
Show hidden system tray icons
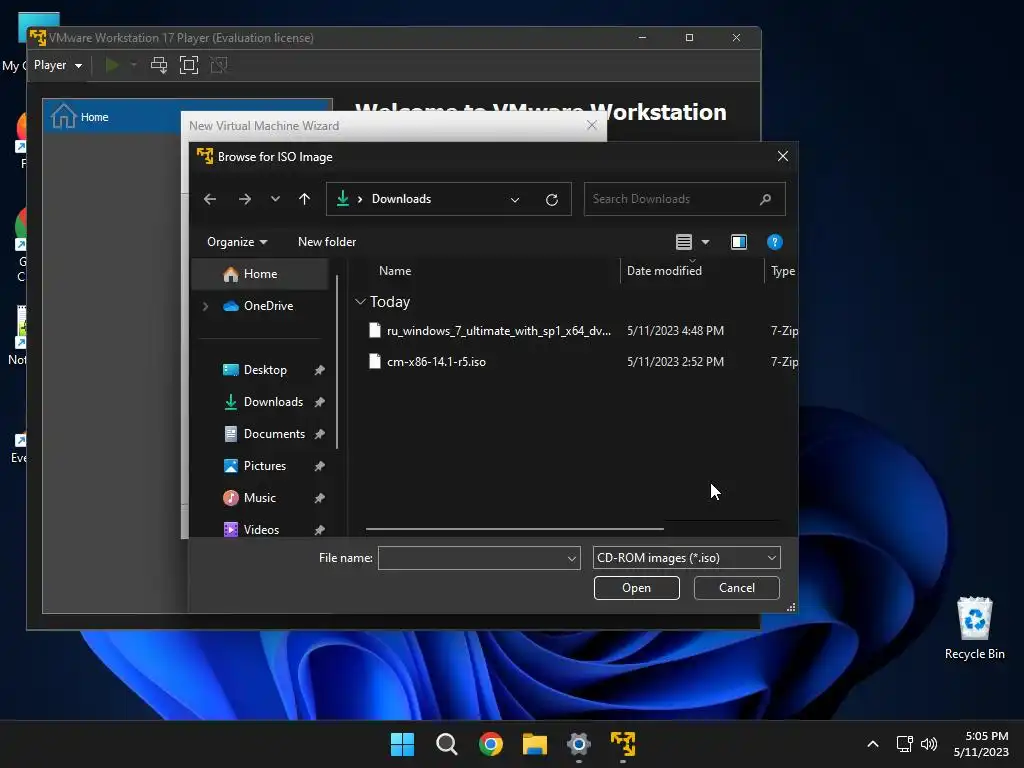tap(872, 744)
